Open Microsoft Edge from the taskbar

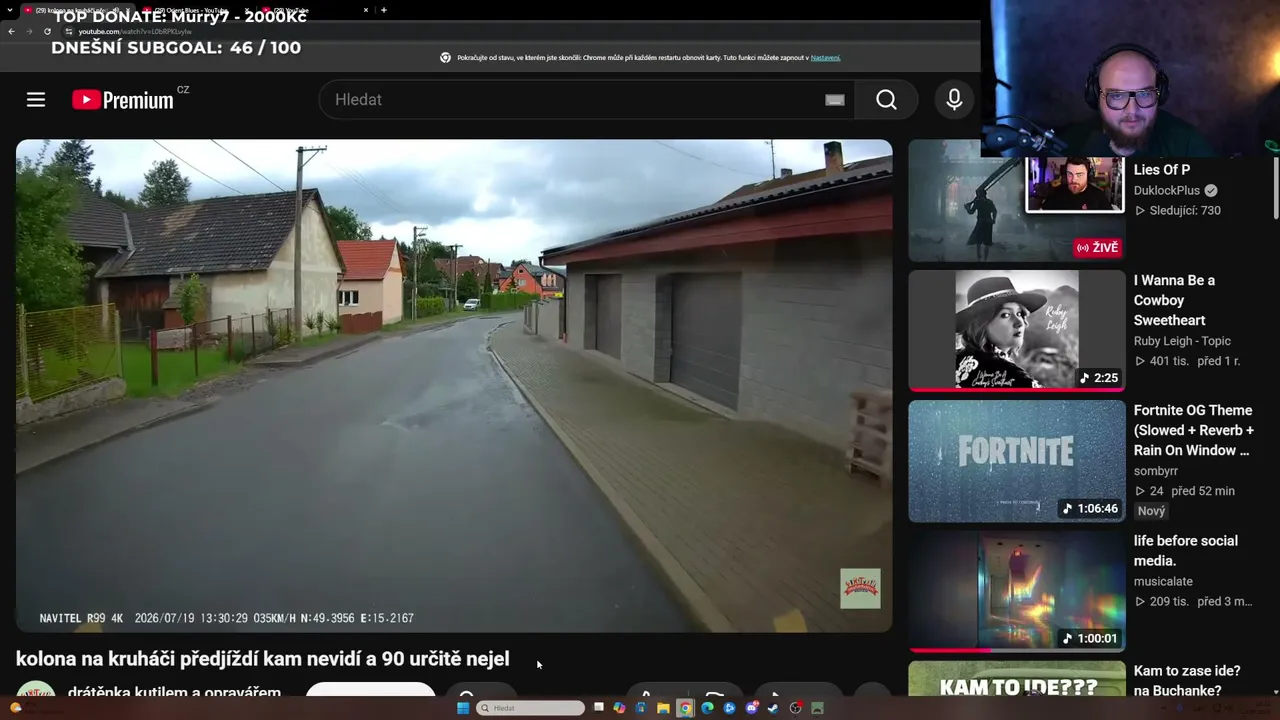click(707, 708)
